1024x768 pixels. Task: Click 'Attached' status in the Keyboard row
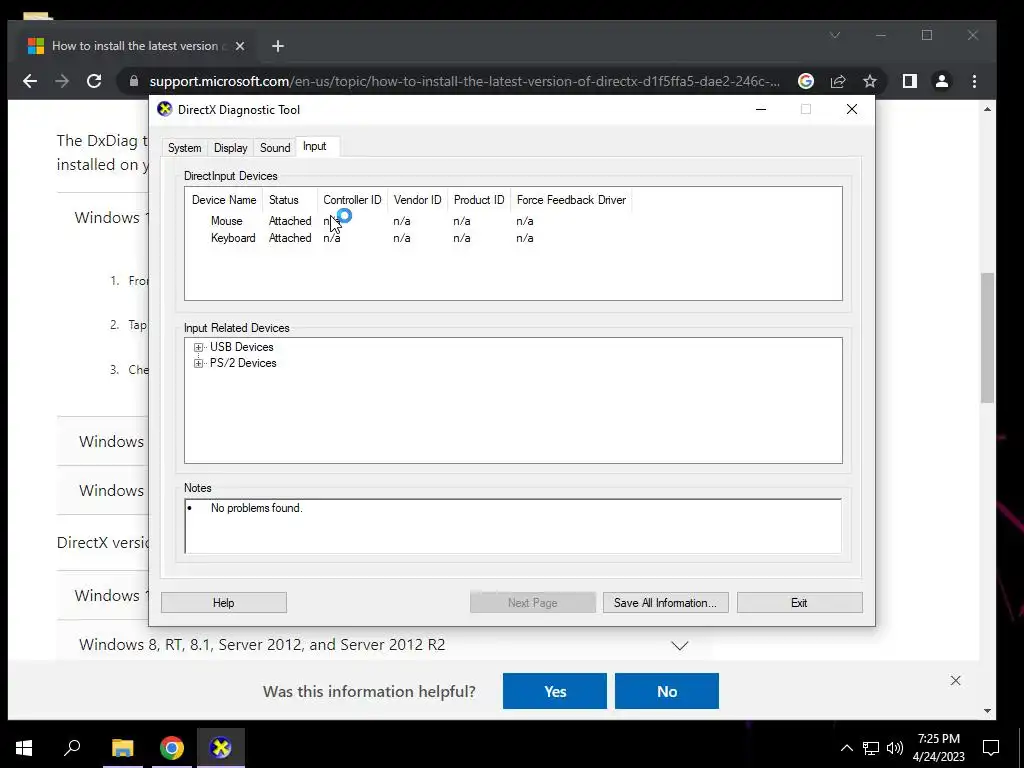290,238
